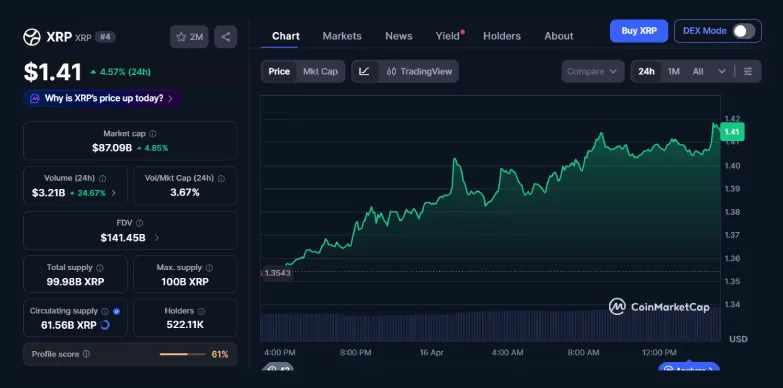This screenshot has width=783, height=388.
Task: Click Volume (24h) info icon
Action: coord(102,178)
